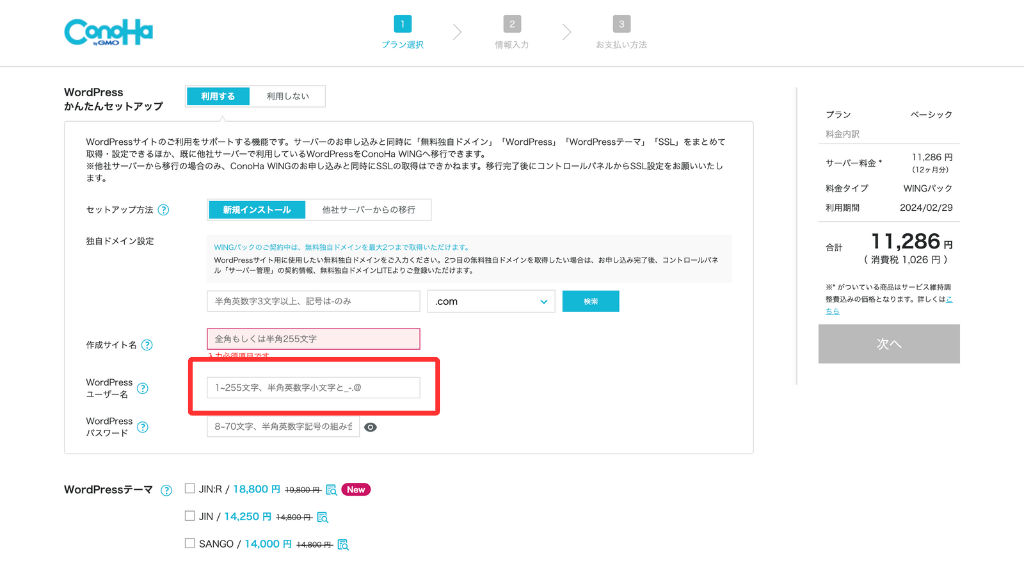Click the 合計 11,286 円 total
Image resolution: width=1024 pixels, height=561 pixels.
[912, 242]
